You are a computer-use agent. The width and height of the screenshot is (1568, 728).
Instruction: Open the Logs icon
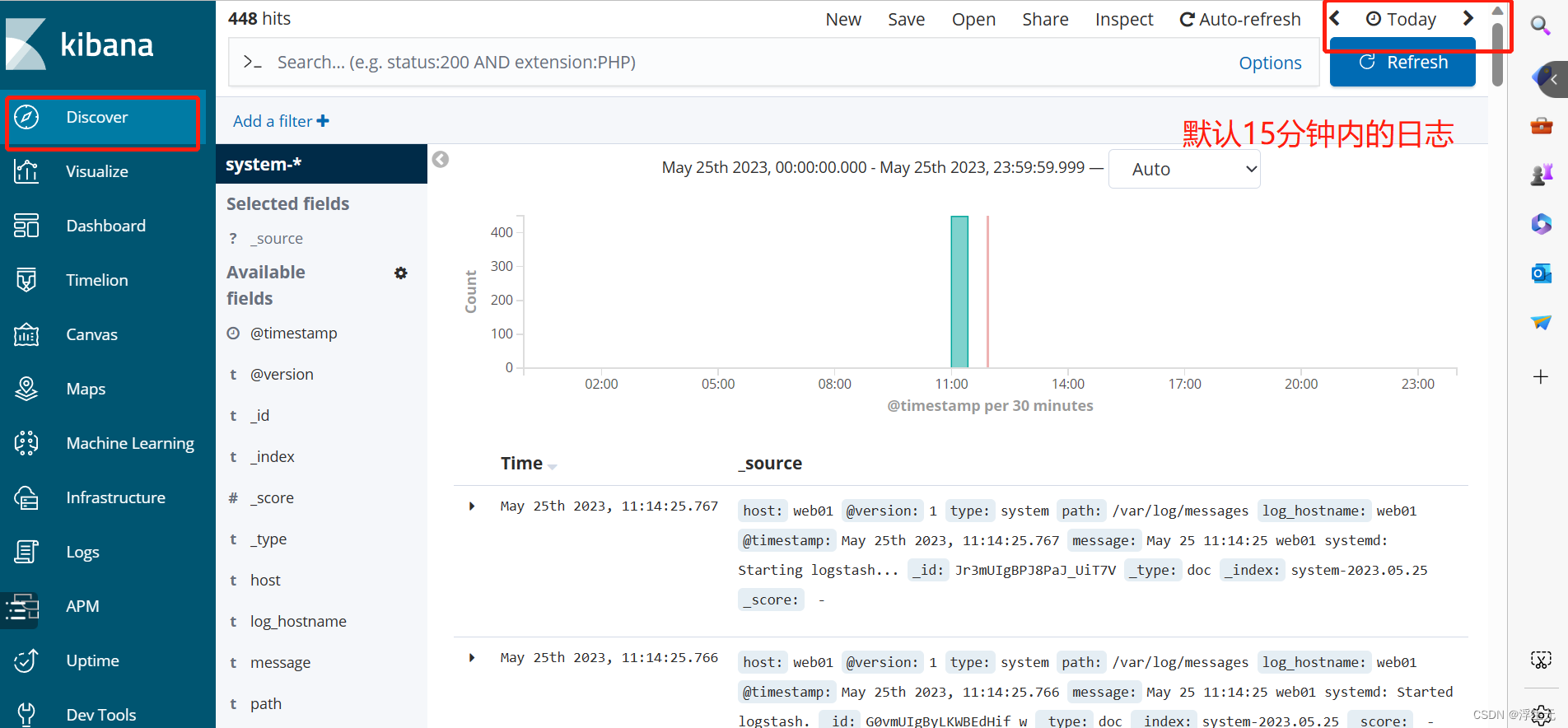tap(26, 552)
